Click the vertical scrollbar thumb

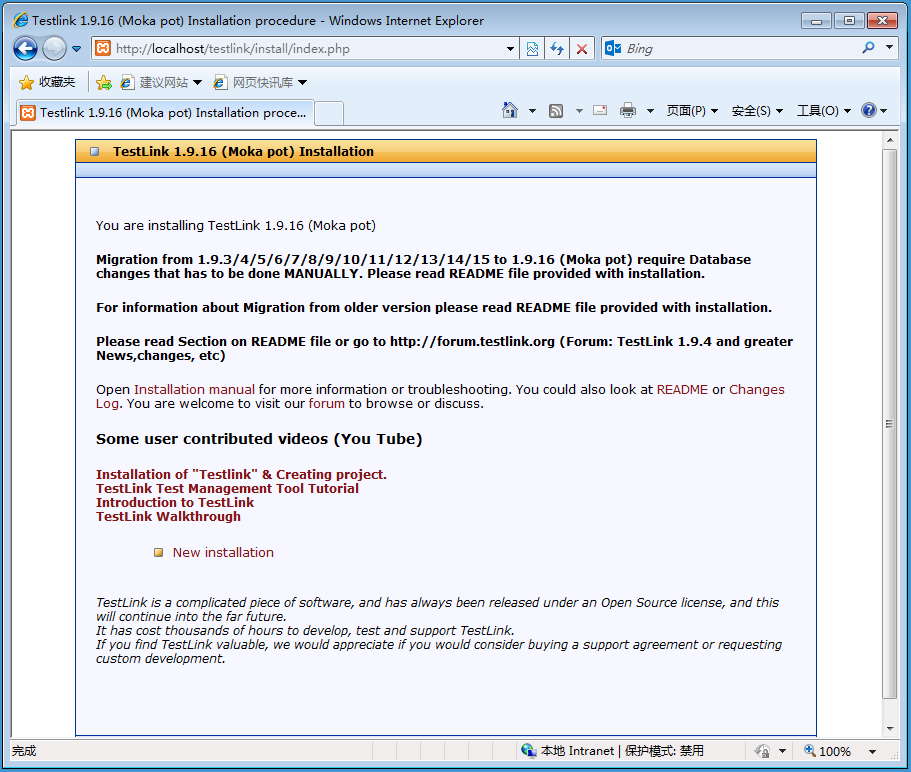tap(890, 424)
